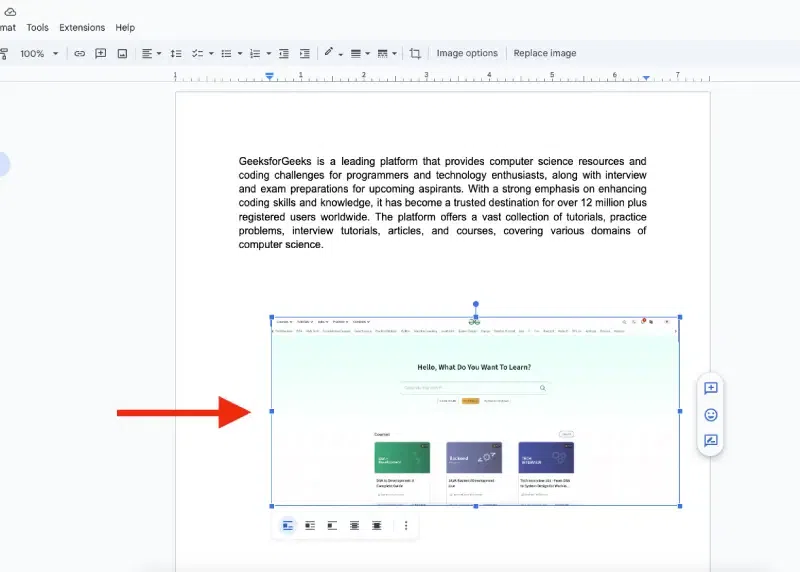Image resolution: width=800 pixels, height=572 pixels.
Task: Click the crop image icon
Action: click(415, 54)
